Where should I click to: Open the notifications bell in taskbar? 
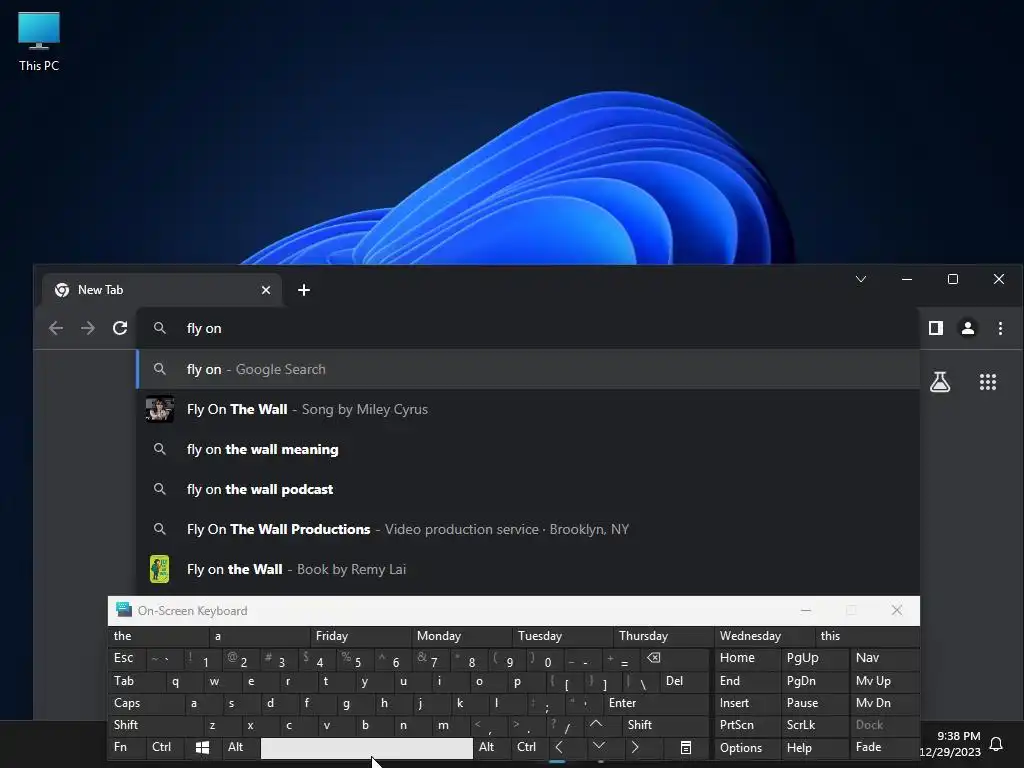tap(996, 744)
